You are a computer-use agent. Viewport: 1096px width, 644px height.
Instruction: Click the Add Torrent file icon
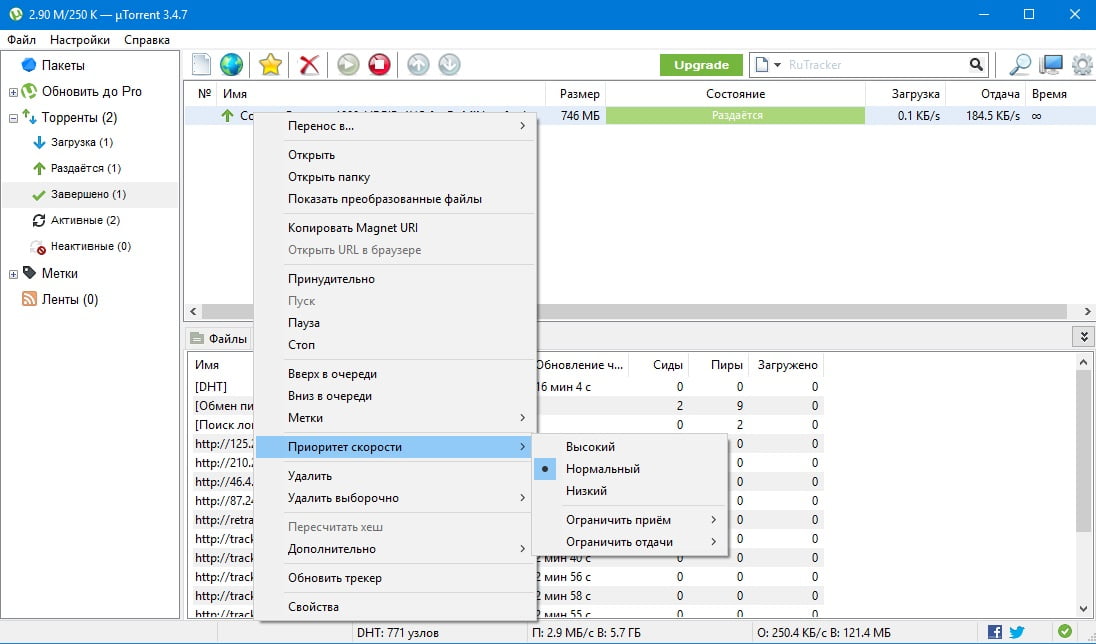pos(201,65)
